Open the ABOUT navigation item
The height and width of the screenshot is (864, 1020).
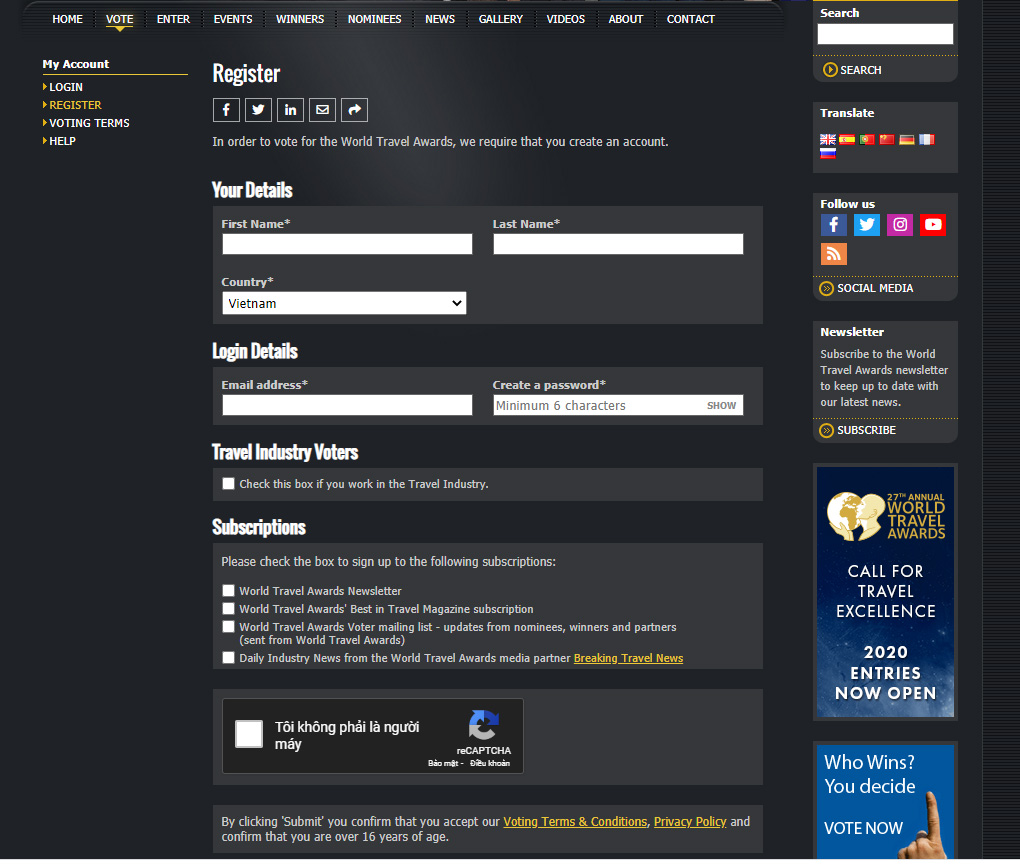[626, 20]
